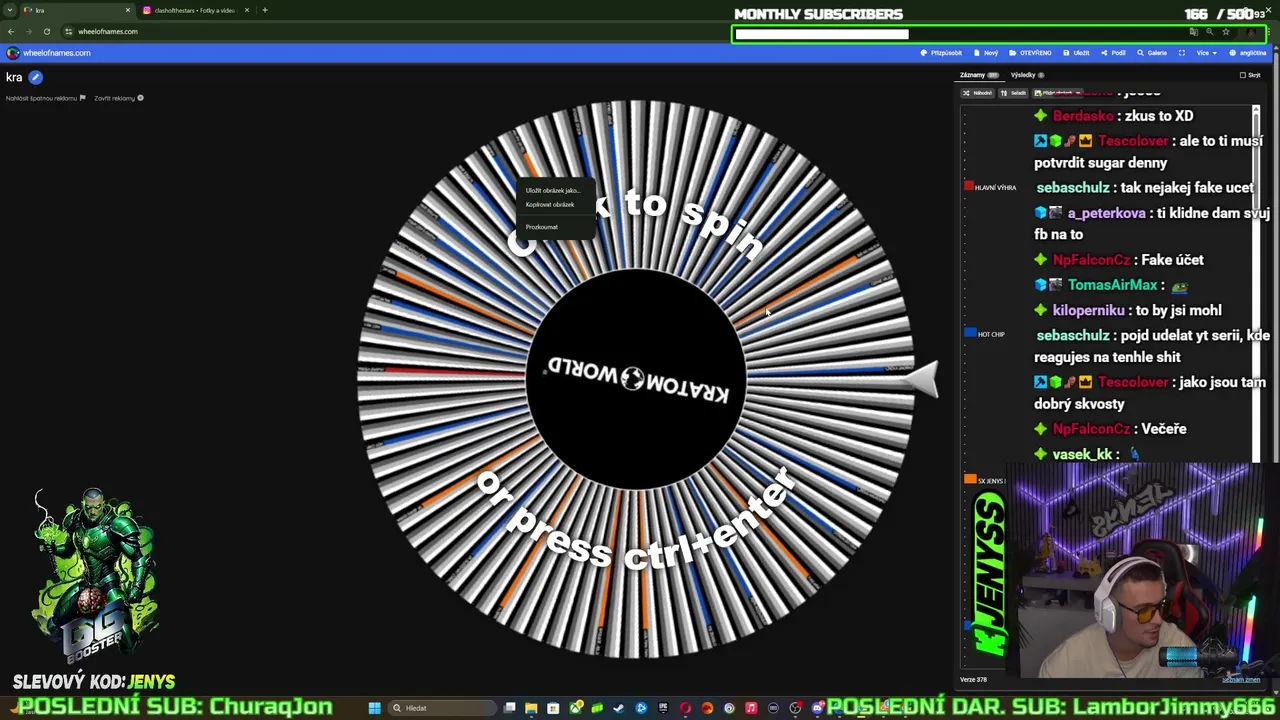Select the red HLAVNÍ VÝHRA entry
Screen dimensions: 1280x720
990,187
